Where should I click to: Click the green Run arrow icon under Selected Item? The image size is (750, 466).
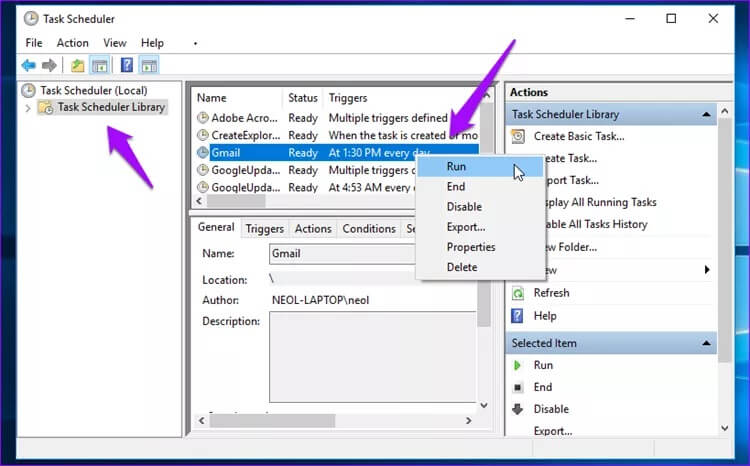[517, 365]
